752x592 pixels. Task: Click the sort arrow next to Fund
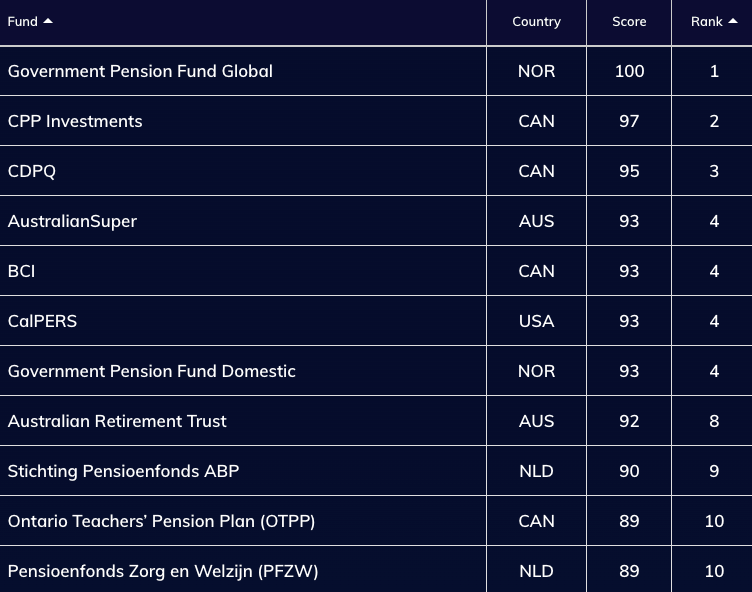click(x=48, y=21)
